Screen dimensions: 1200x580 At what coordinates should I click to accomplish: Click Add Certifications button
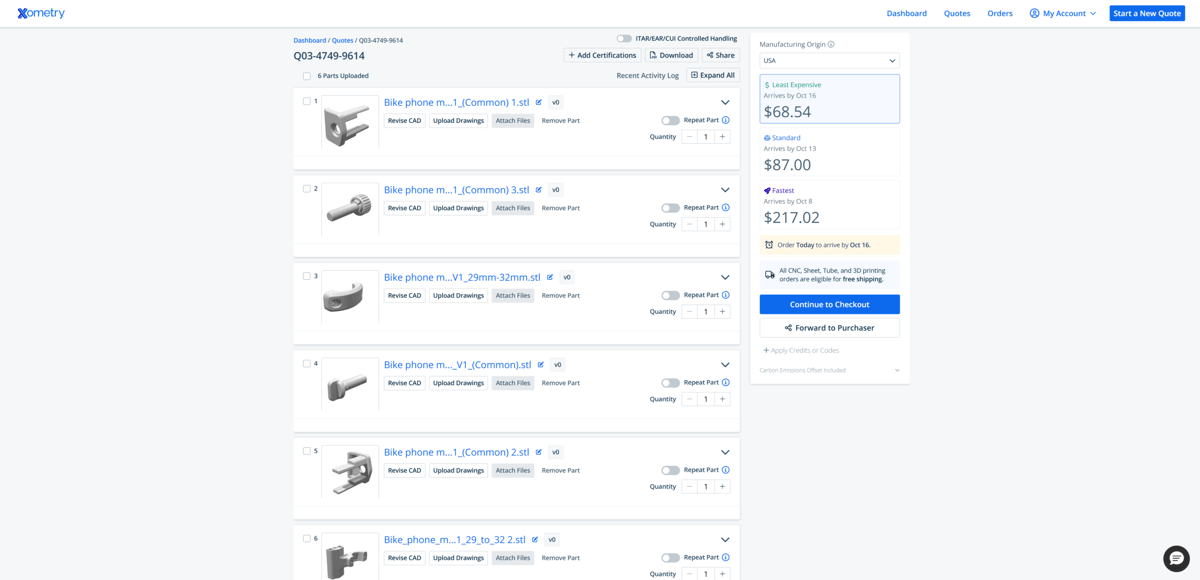(602, 55)
